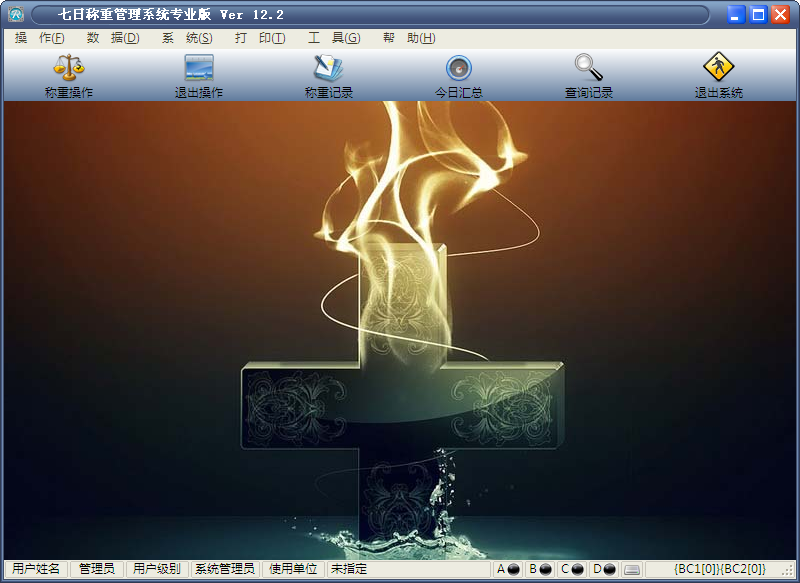This screenshot has width=800, height=583.
Task: Open the 称重操作 scales icon
Action: click(69, 67)
